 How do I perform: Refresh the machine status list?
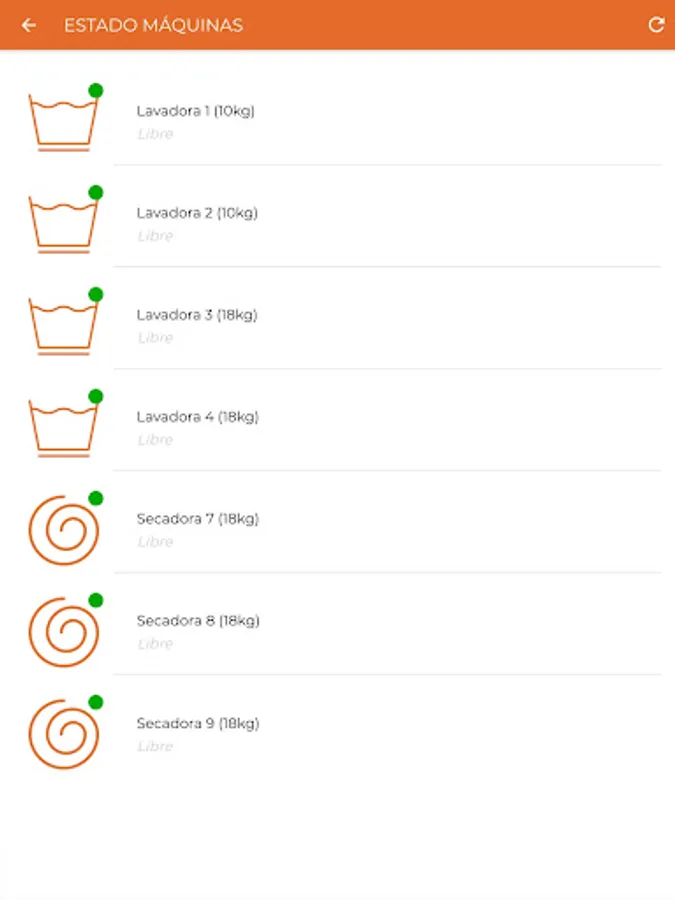[x=656, y=25]
